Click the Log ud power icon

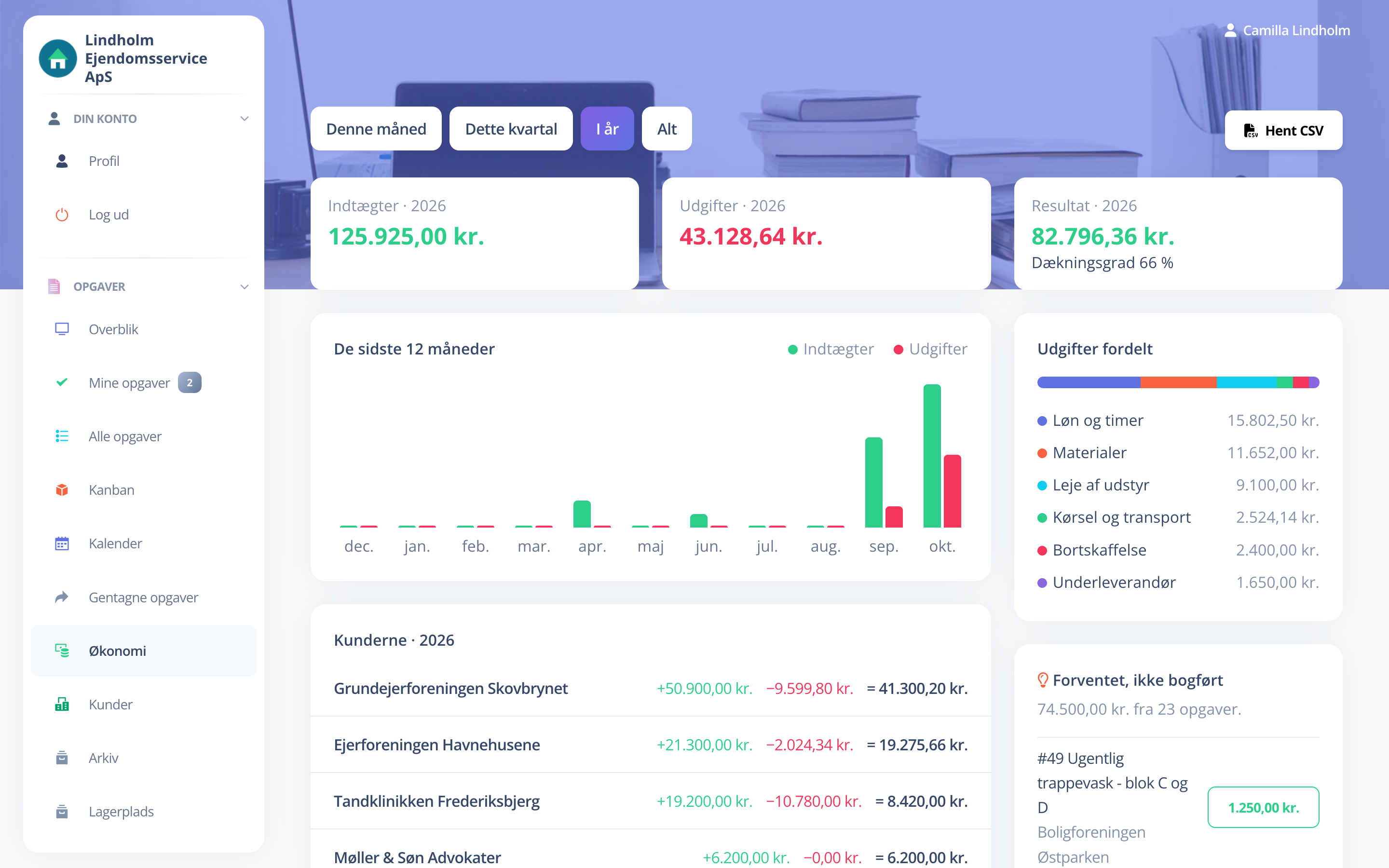[x=62, y=215]
